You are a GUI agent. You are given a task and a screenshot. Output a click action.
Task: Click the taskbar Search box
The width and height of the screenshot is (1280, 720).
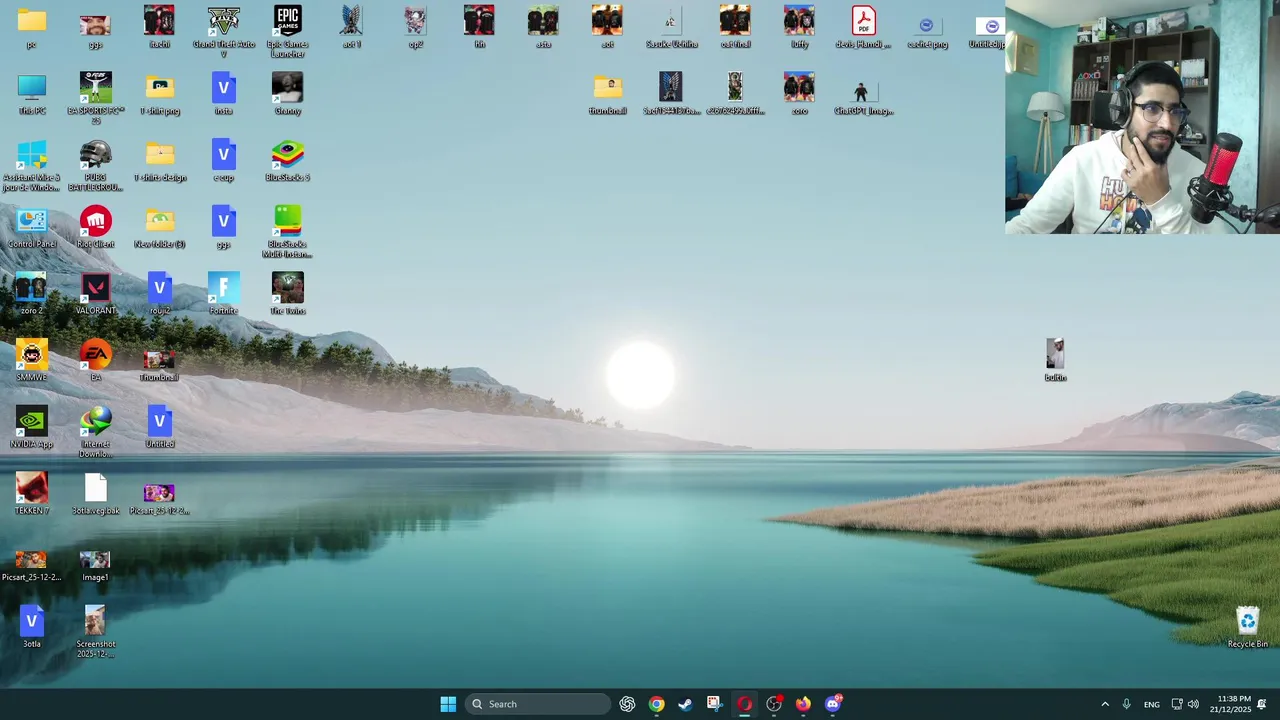click(539, 704)
